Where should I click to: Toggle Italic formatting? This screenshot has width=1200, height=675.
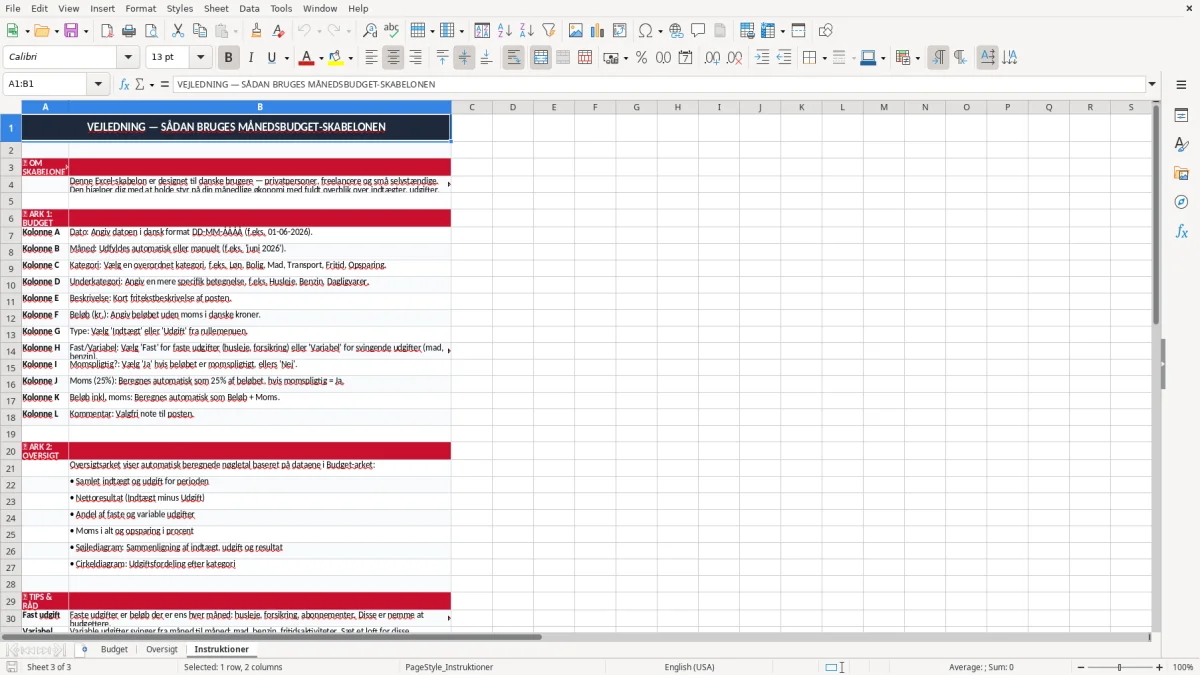[250, 58]
